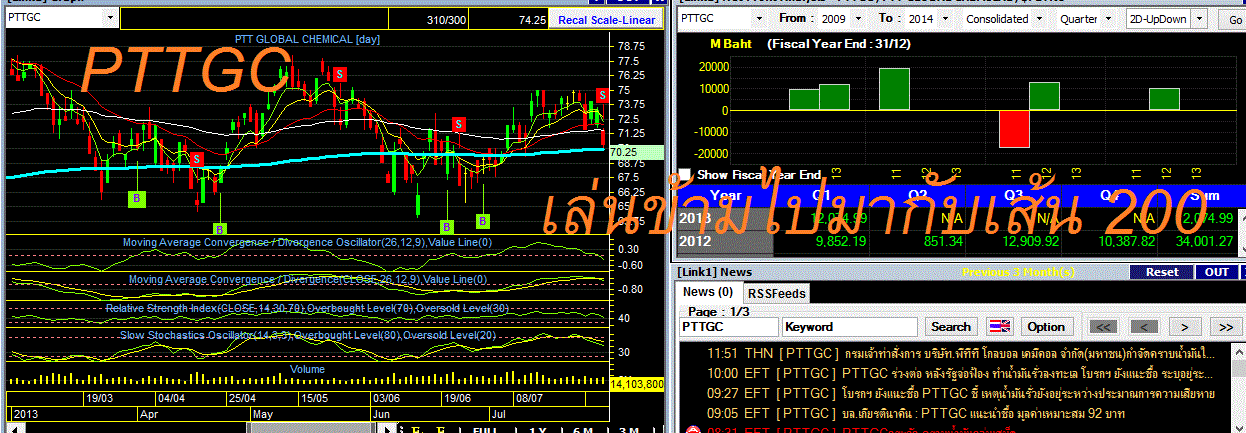Go to the last news page (>>)
Screen dimensions: 1246x433
[1225, 327]
